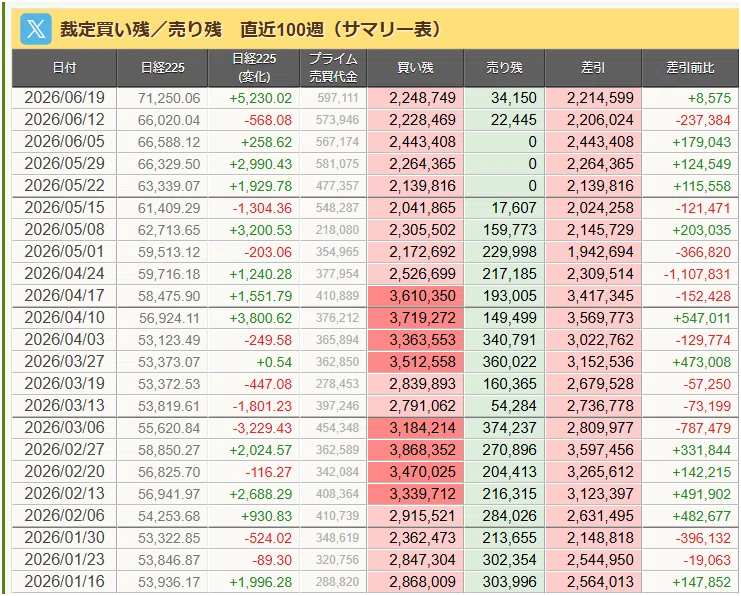Click the change value +0.54
741x596 pixels.
coord(274,362)
